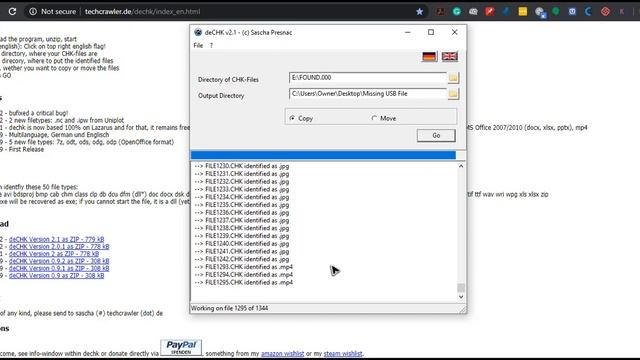Click status text Working on file 1295 of 1344

point(230,308)
